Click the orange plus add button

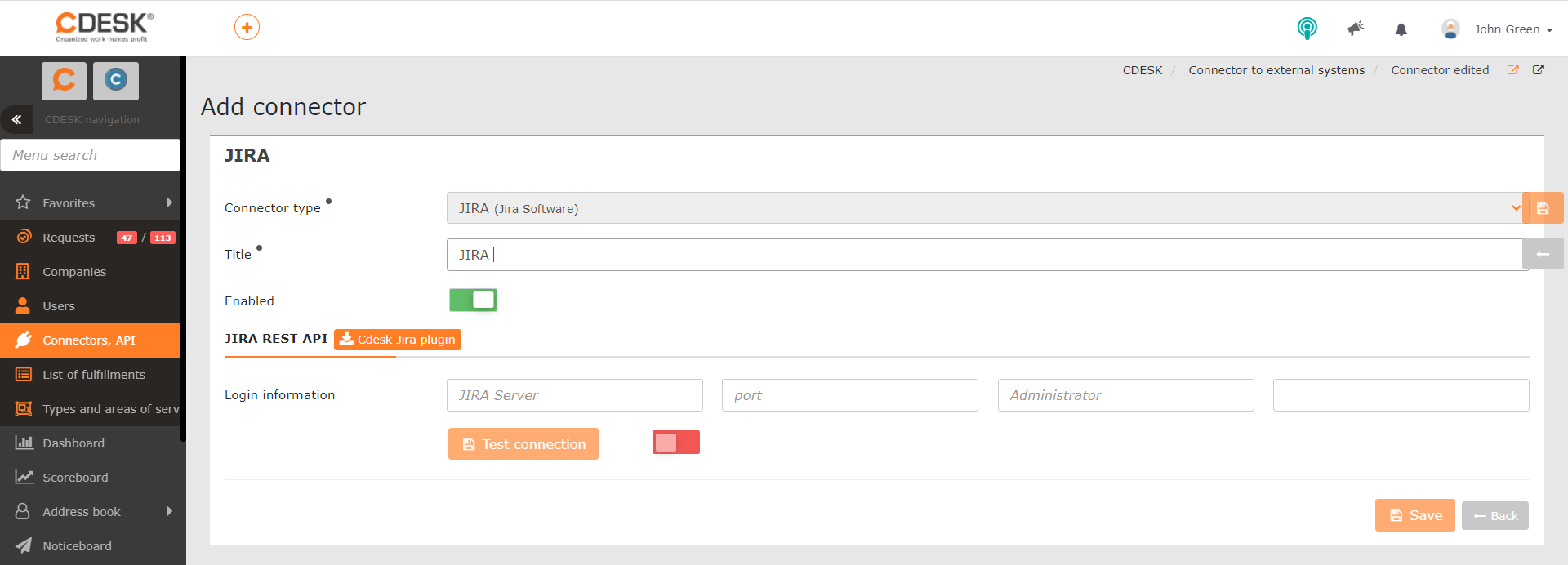point(247,27)
